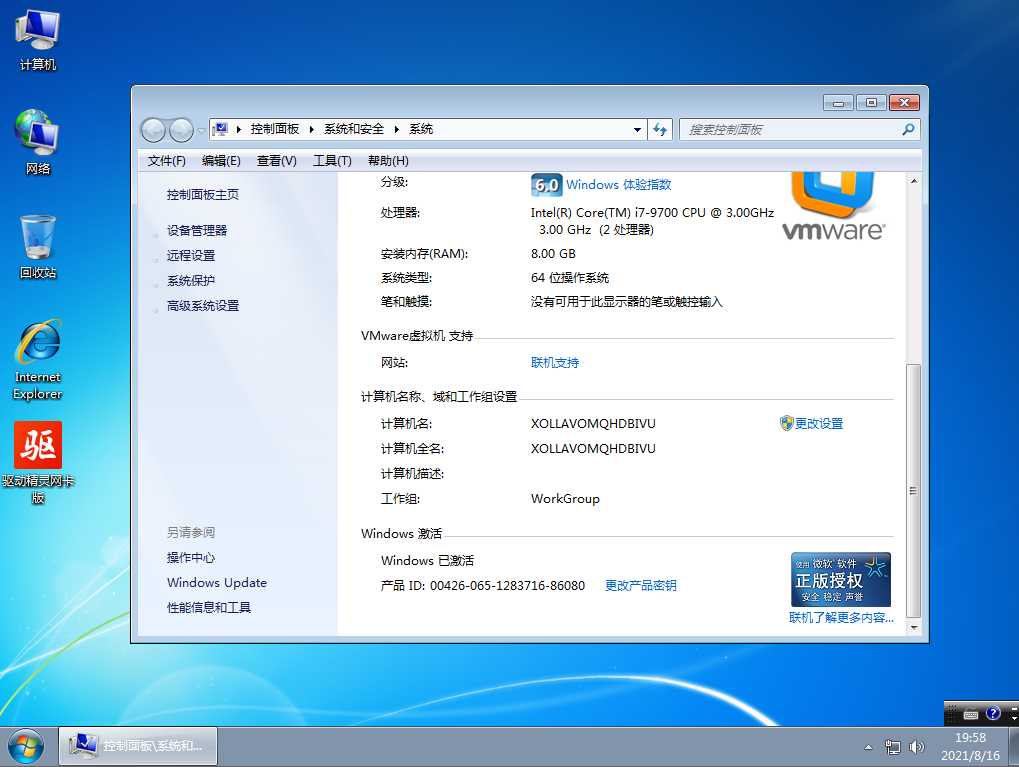Open the 帮助(H) menu
The image size is (1019, 767).
388,161
